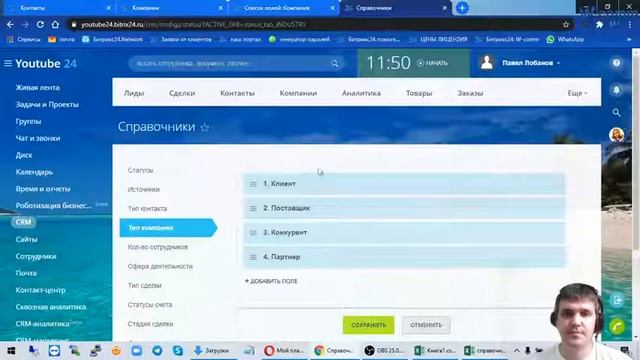Favorite the Справочники page with the star
Image resolution: width=640 pixels, height=360 pixels.
(205, 127)
